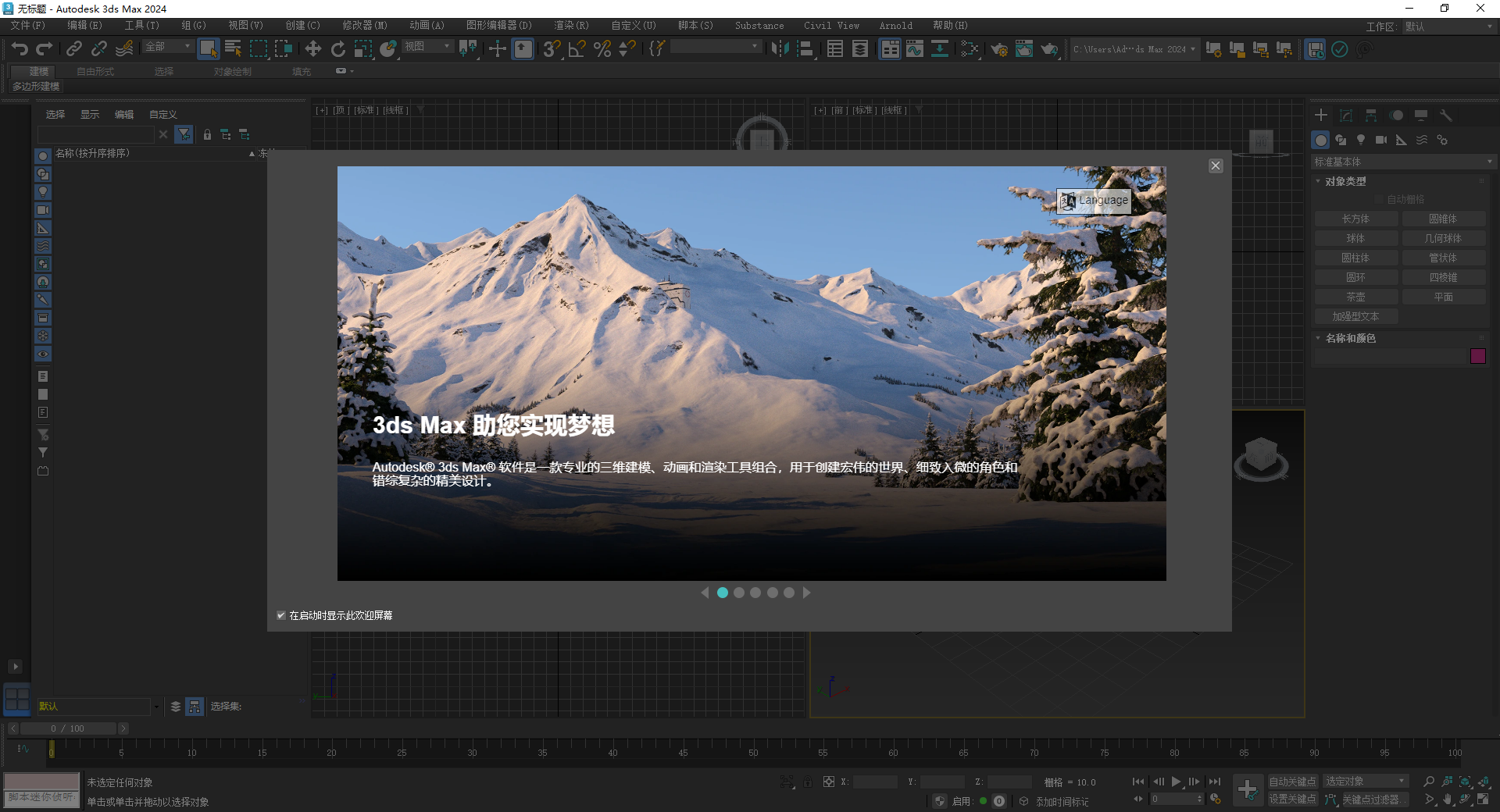Click the Play Animation button
This screenshot has width=1500, height=812.
click(1176, 782)
